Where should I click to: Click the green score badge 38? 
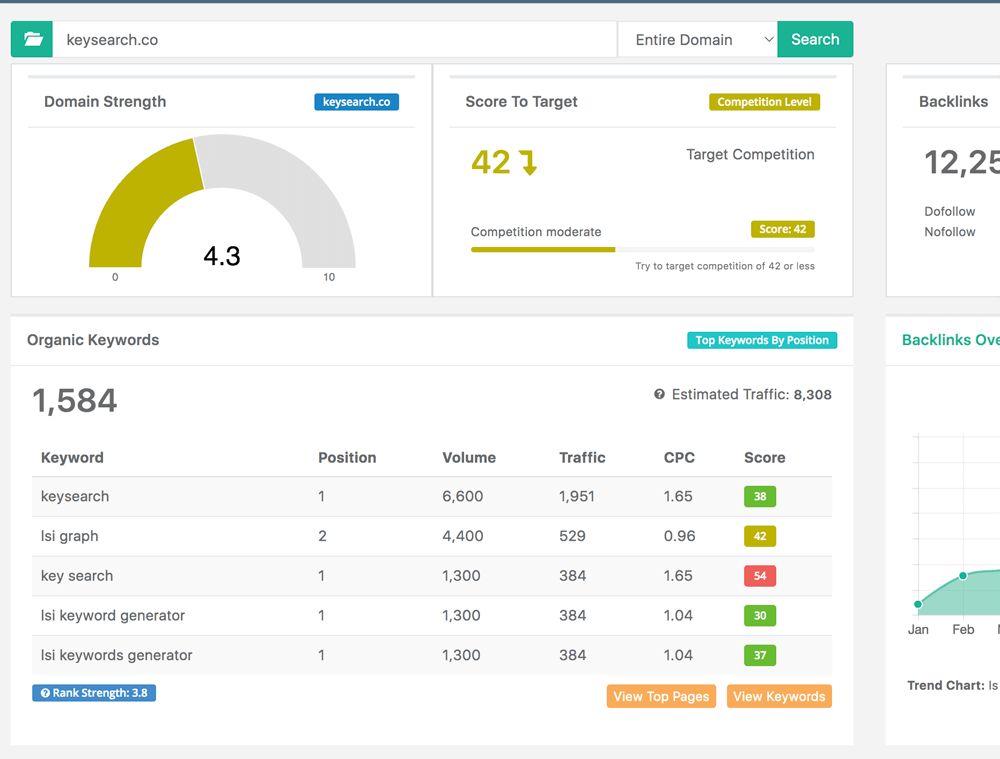(760, 496)
